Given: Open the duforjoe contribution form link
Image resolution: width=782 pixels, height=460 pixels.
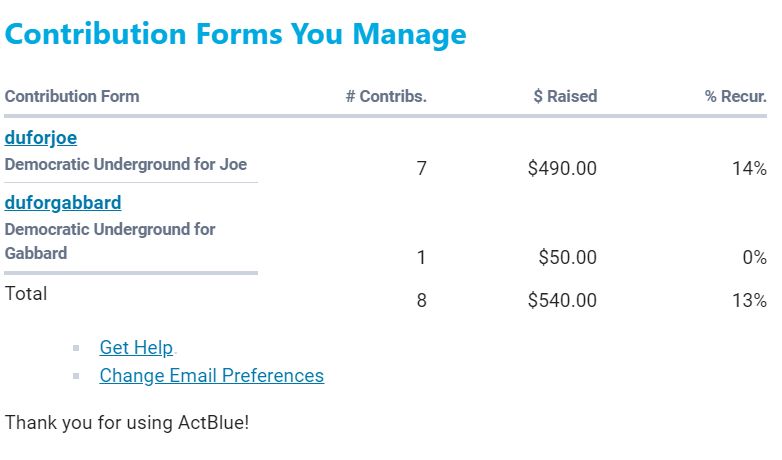Looking at the screenshot, I should (41, 138).
